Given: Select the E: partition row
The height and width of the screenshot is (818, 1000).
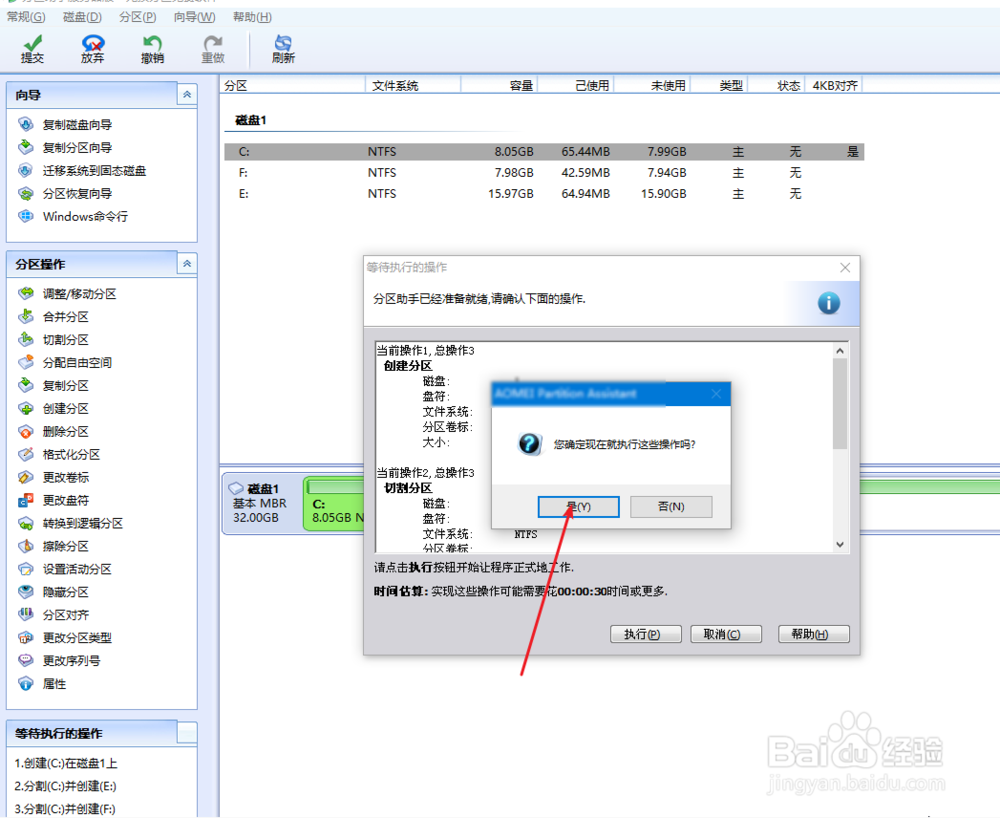Looking at the screenshot, I should (544, 194).
